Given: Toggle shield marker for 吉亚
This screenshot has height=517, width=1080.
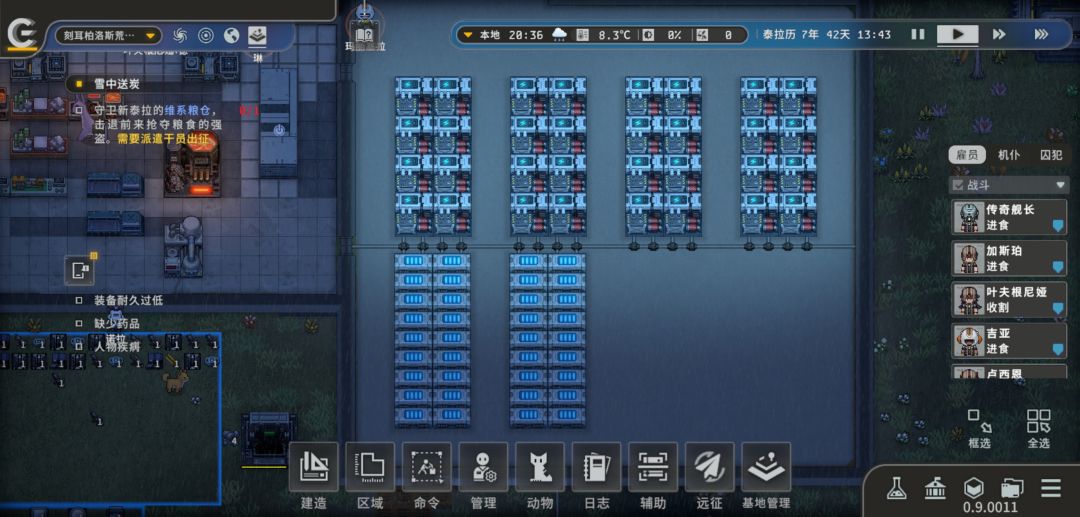Looking at the screenshot, I should point(1057,350).
